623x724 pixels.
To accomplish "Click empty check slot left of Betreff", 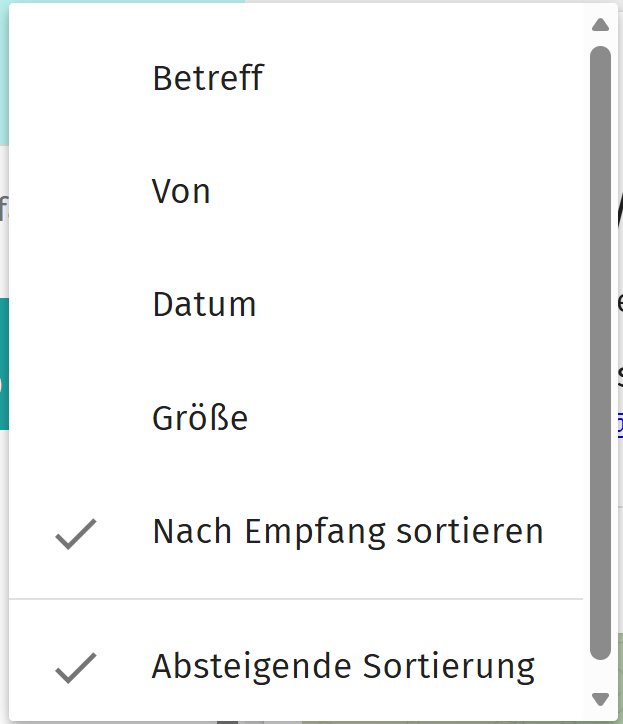I will tap(76, 78).
